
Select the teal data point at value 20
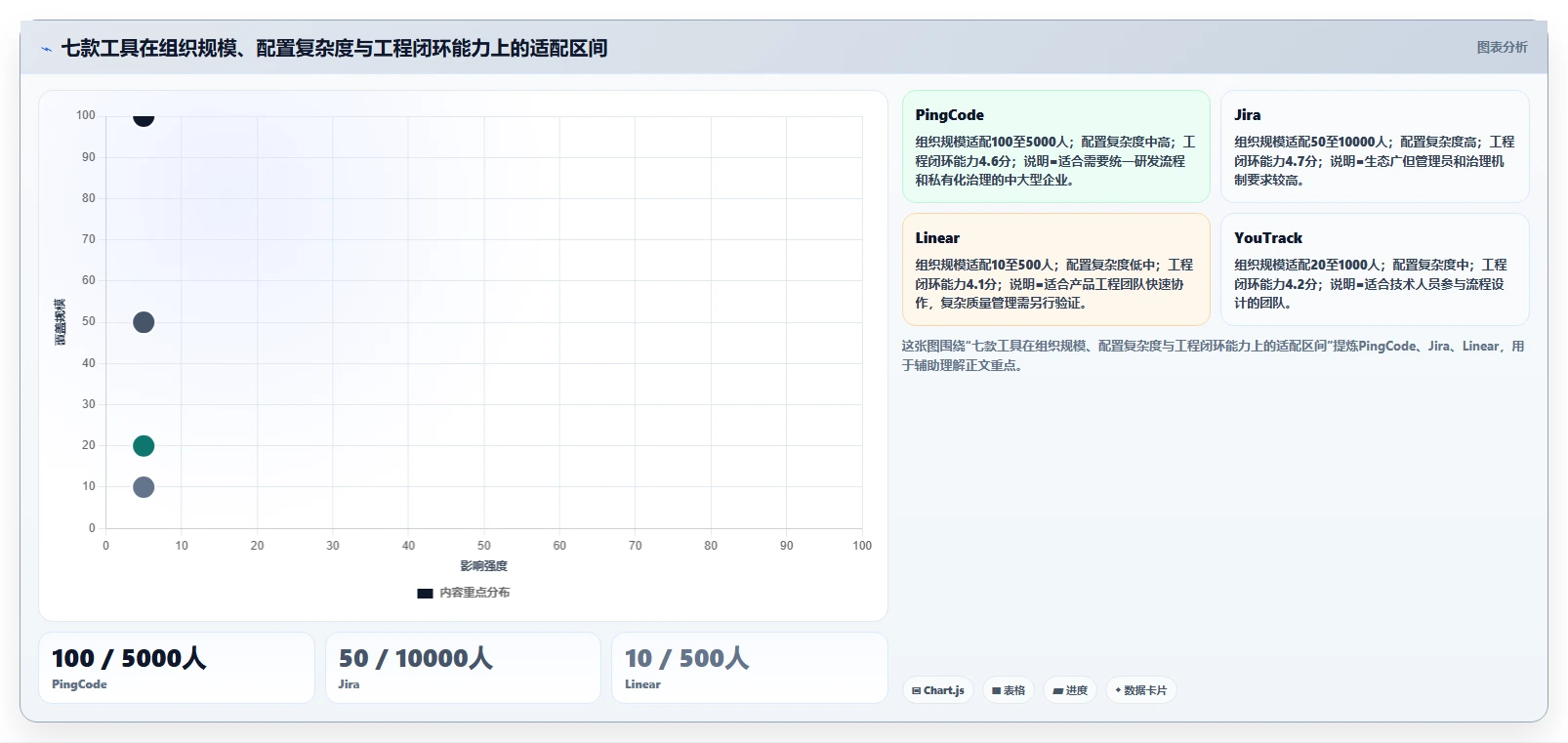coord(144,445)
